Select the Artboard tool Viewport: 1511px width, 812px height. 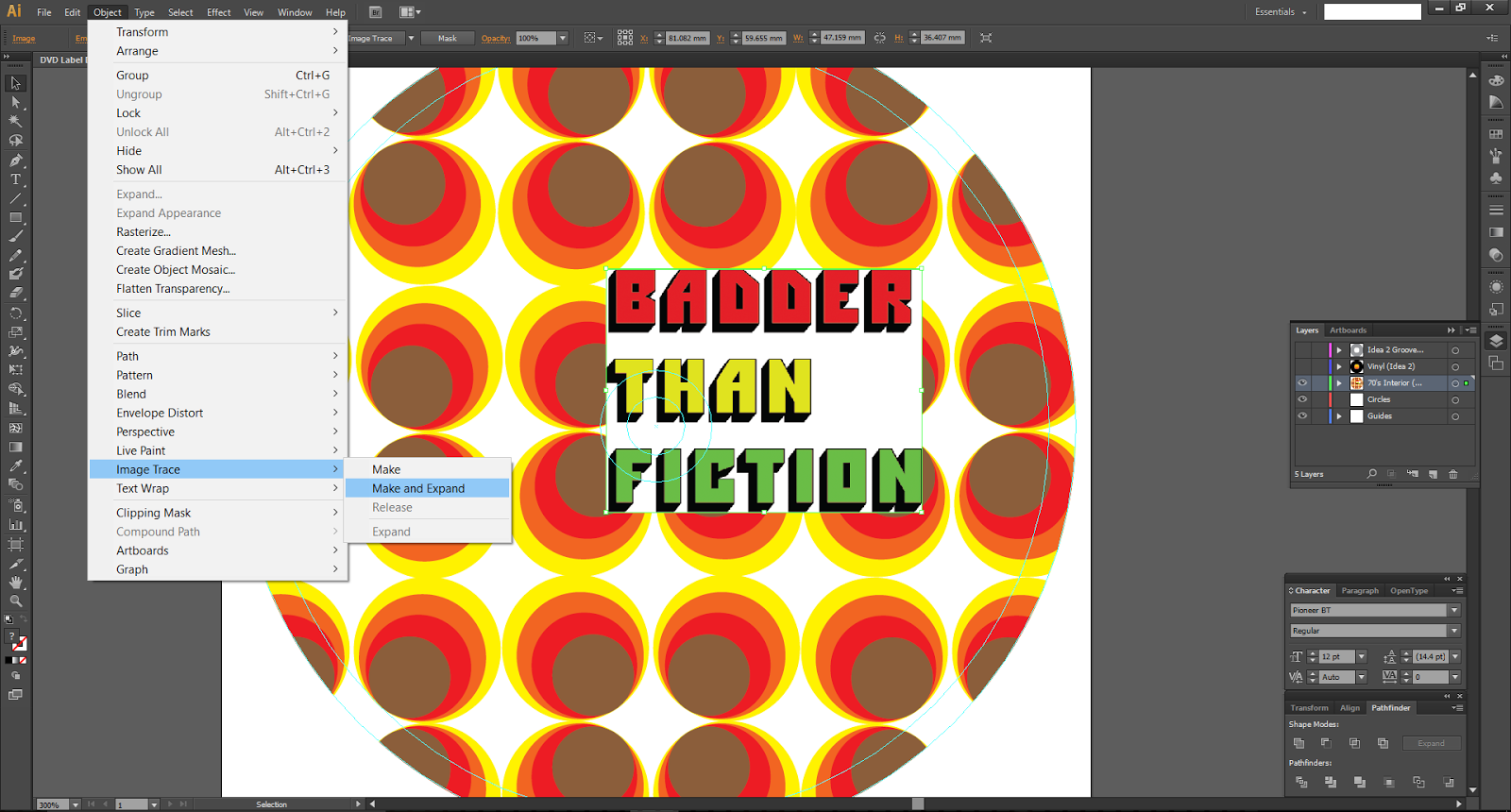coord(16,544)
